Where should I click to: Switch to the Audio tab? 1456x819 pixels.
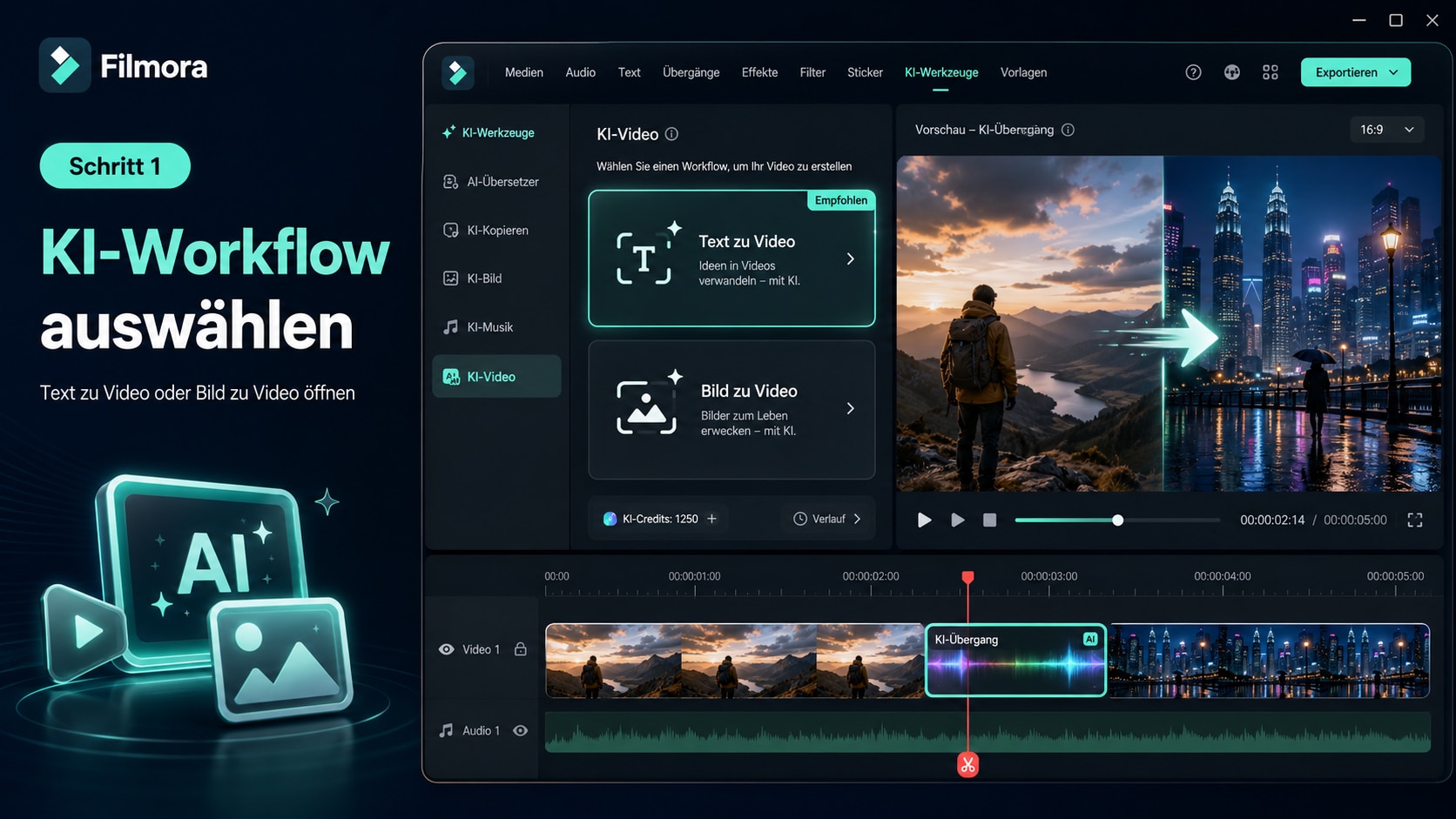pyautogui.click(x=581, y=72)
